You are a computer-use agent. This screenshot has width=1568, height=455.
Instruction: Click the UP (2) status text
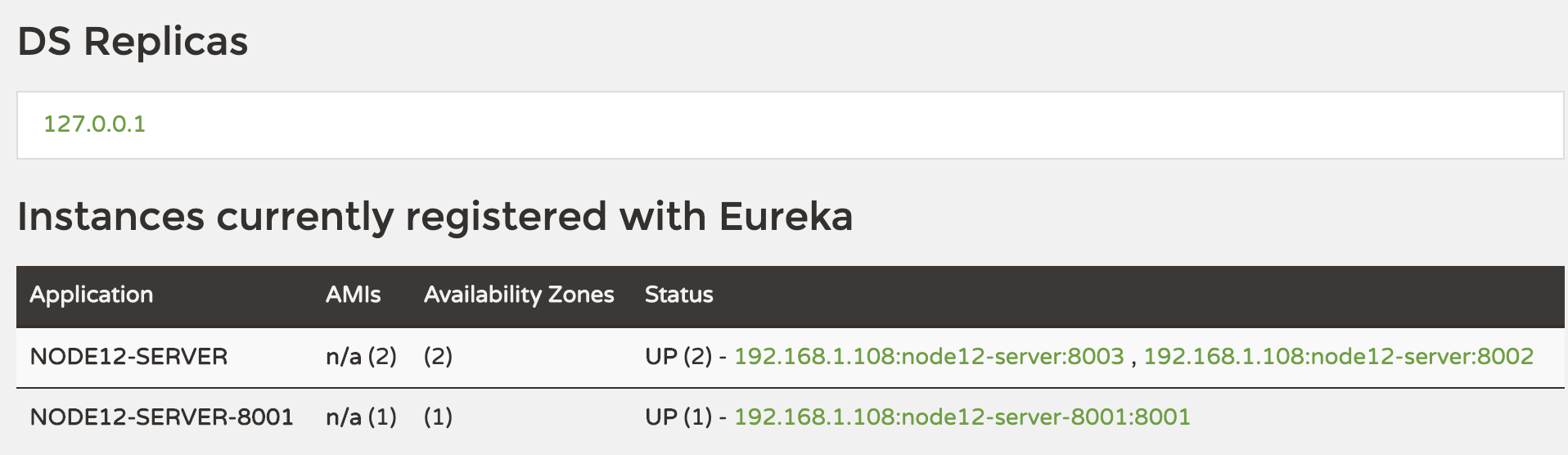click(x=678, y=357)
